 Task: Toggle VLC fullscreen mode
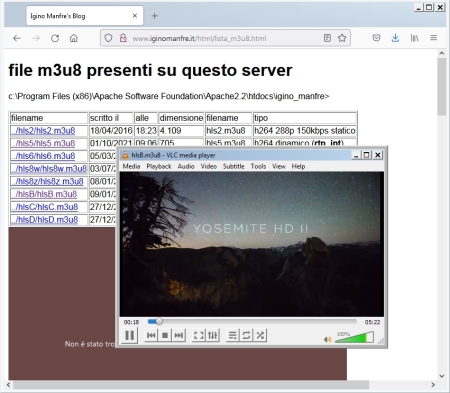coord(199,335)
